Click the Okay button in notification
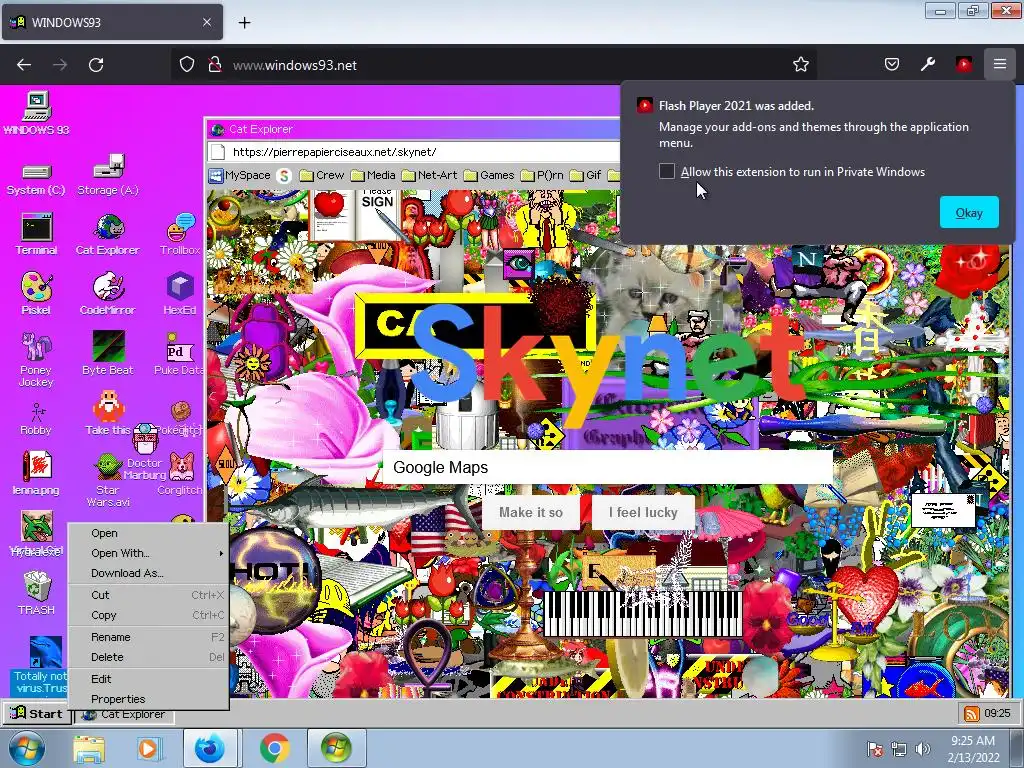Screen dimensions: 1024x768 pos(969,212)
